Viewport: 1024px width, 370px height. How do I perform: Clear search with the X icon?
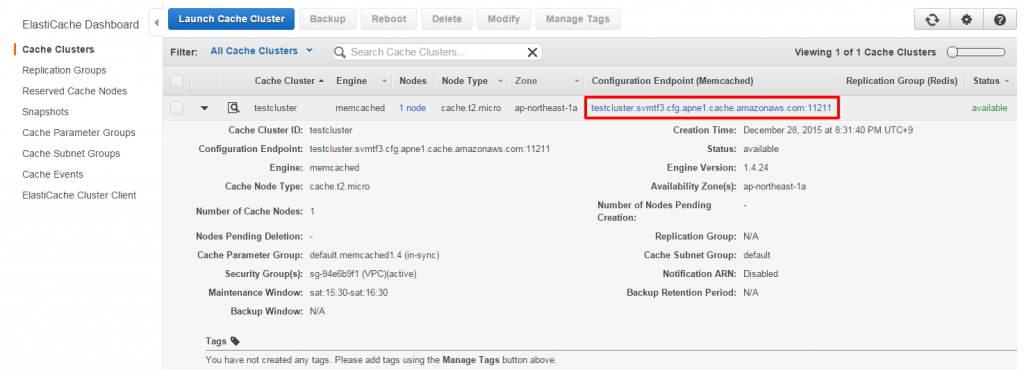point(532,52)
